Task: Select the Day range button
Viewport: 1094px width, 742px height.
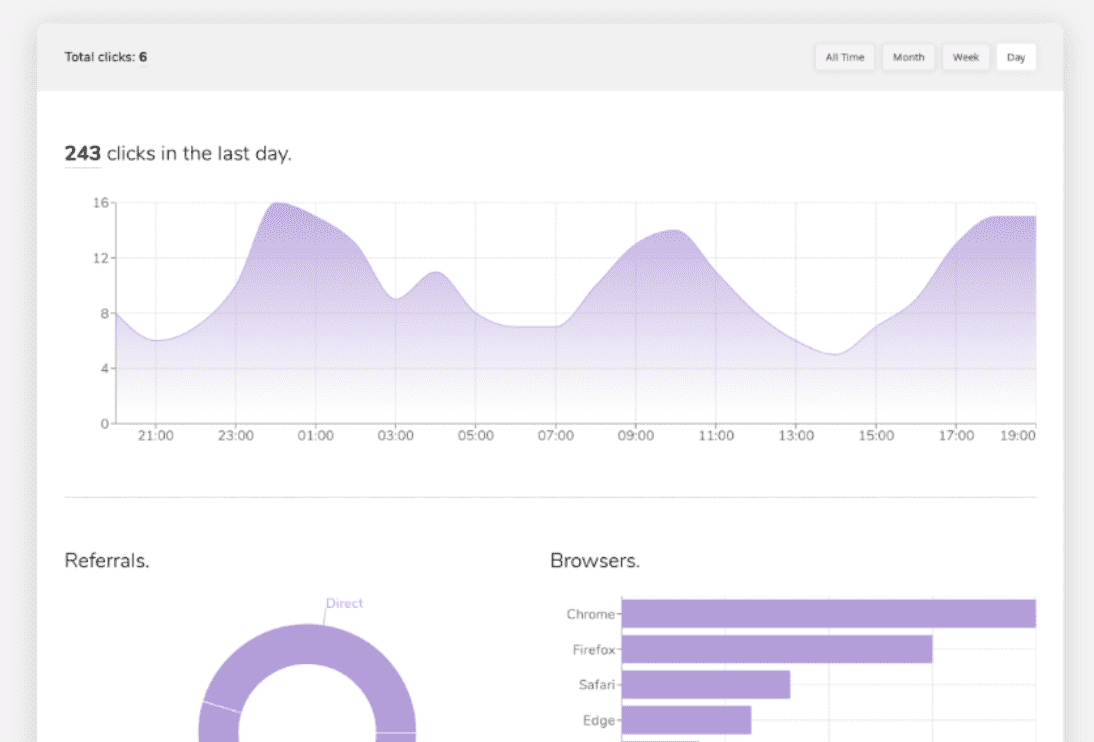Action: [x=1016, y=57]
